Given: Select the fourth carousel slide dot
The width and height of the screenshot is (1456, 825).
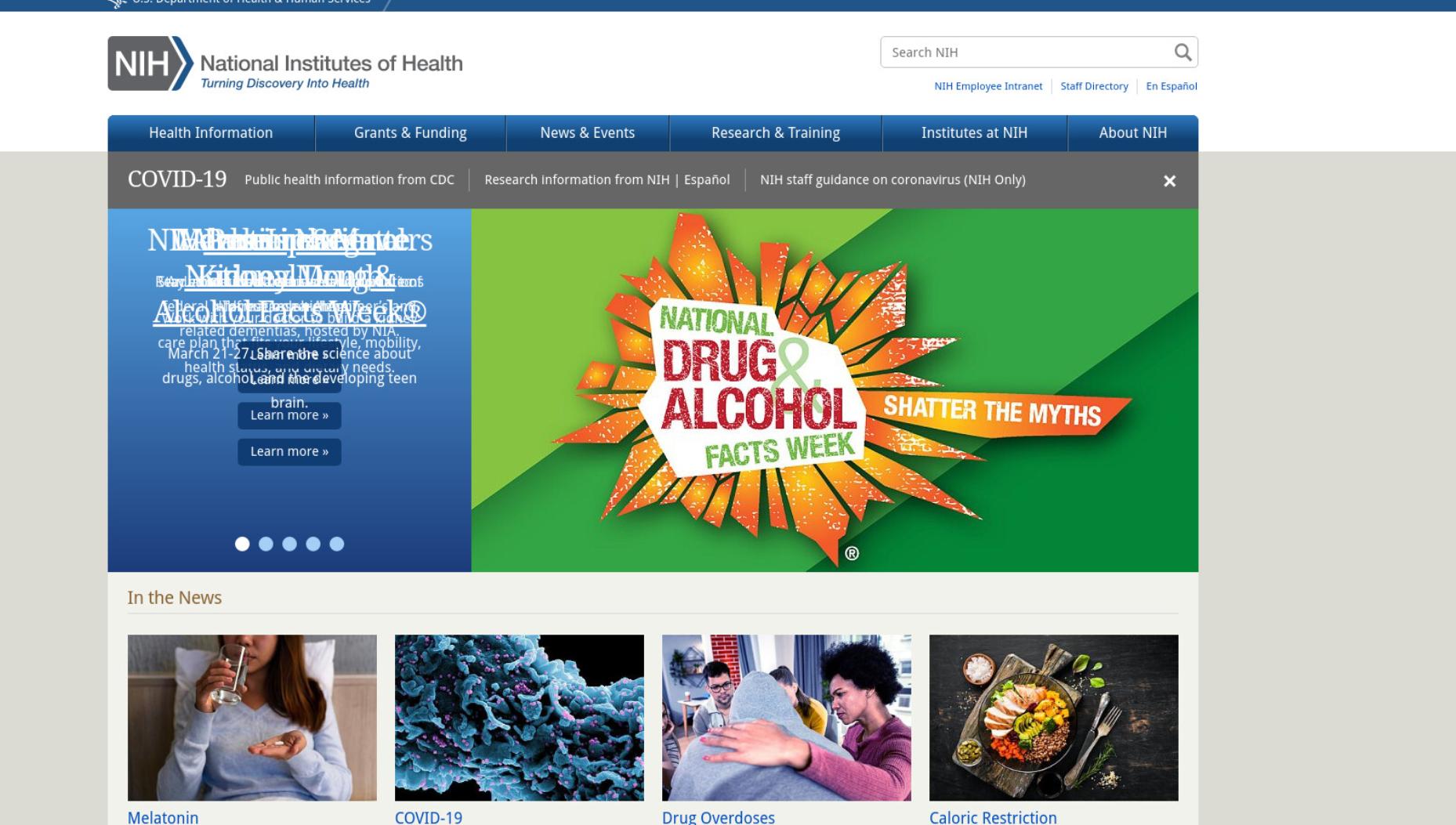Looking at the screenshot, I should (x=313, y=544).
